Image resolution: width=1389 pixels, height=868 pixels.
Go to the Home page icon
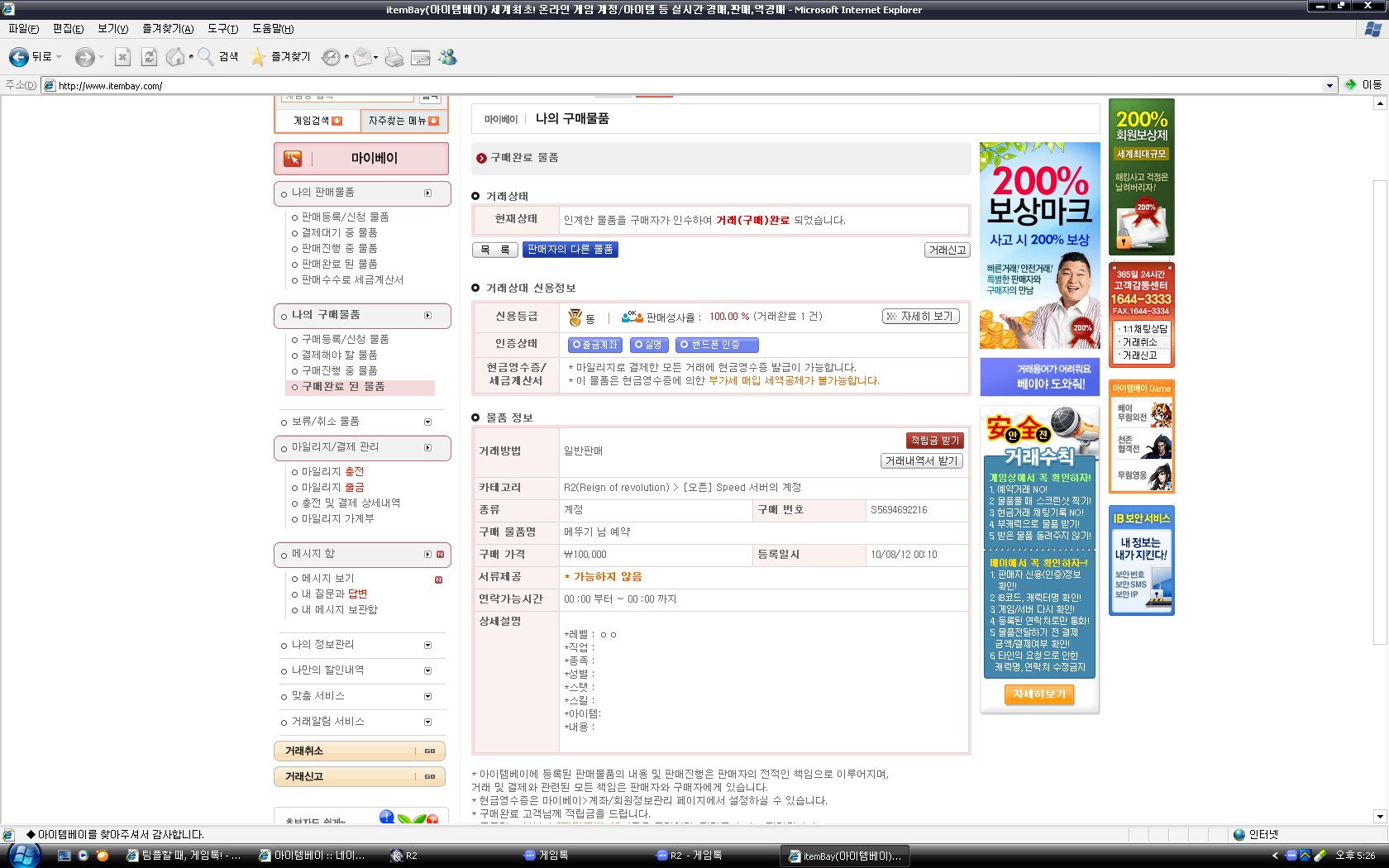(175, 57)
